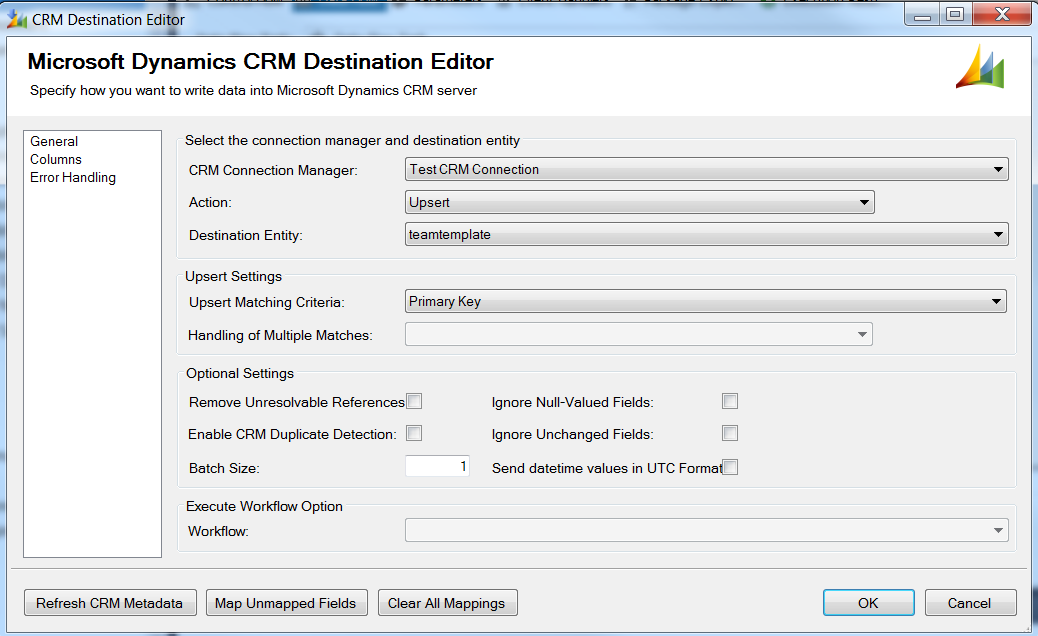Click the Refresh CRM Metadata button

(x=110, y=603)
